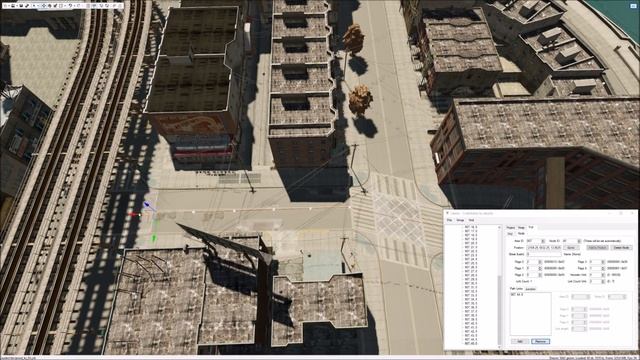The image size is (640, 360).
Task: Click the Go to button beside Position
Action: point(571,248)
